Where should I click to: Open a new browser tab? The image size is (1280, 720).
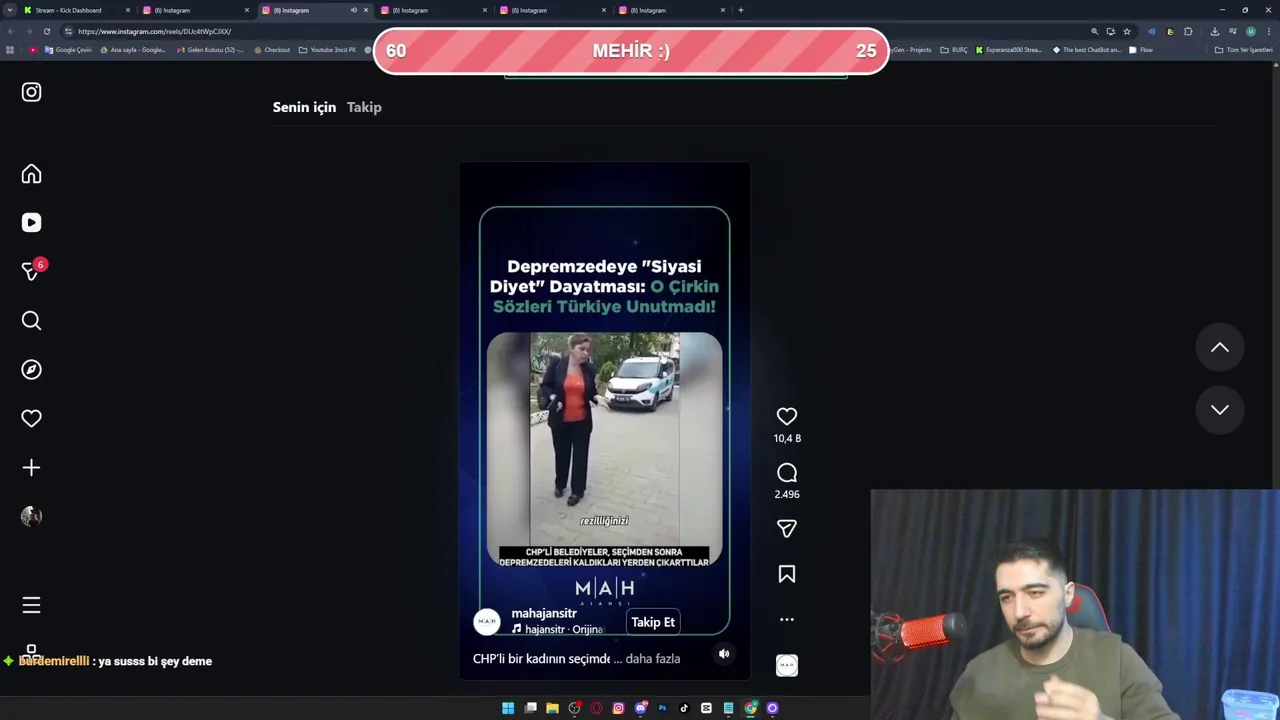pos(740,10)
